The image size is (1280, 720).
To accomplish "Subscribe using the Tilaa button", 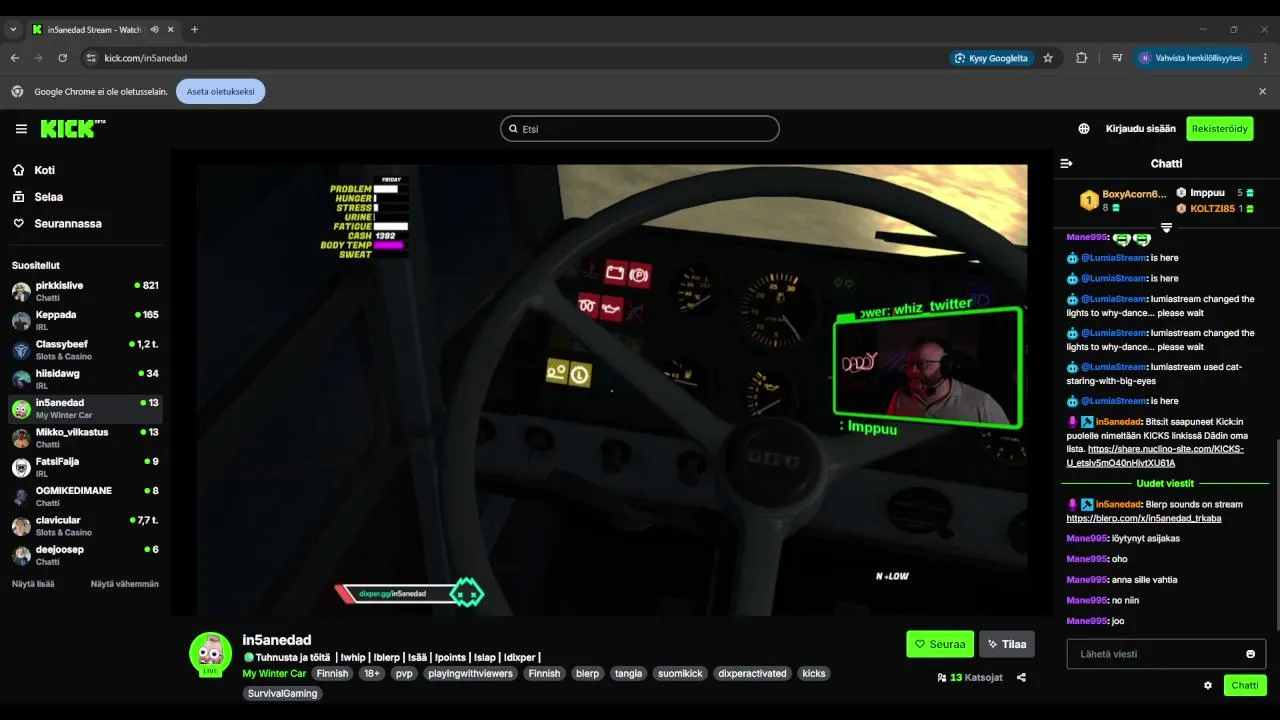I will tap(1007, 644).
